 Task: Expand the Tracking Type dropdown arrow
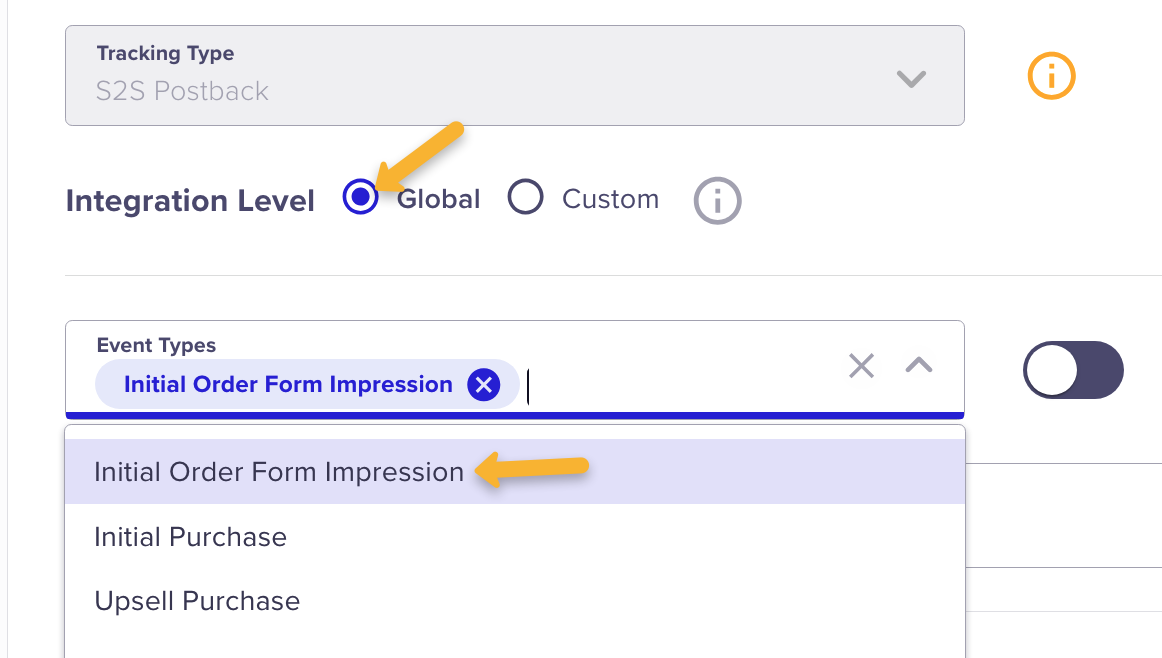point(911,78)
